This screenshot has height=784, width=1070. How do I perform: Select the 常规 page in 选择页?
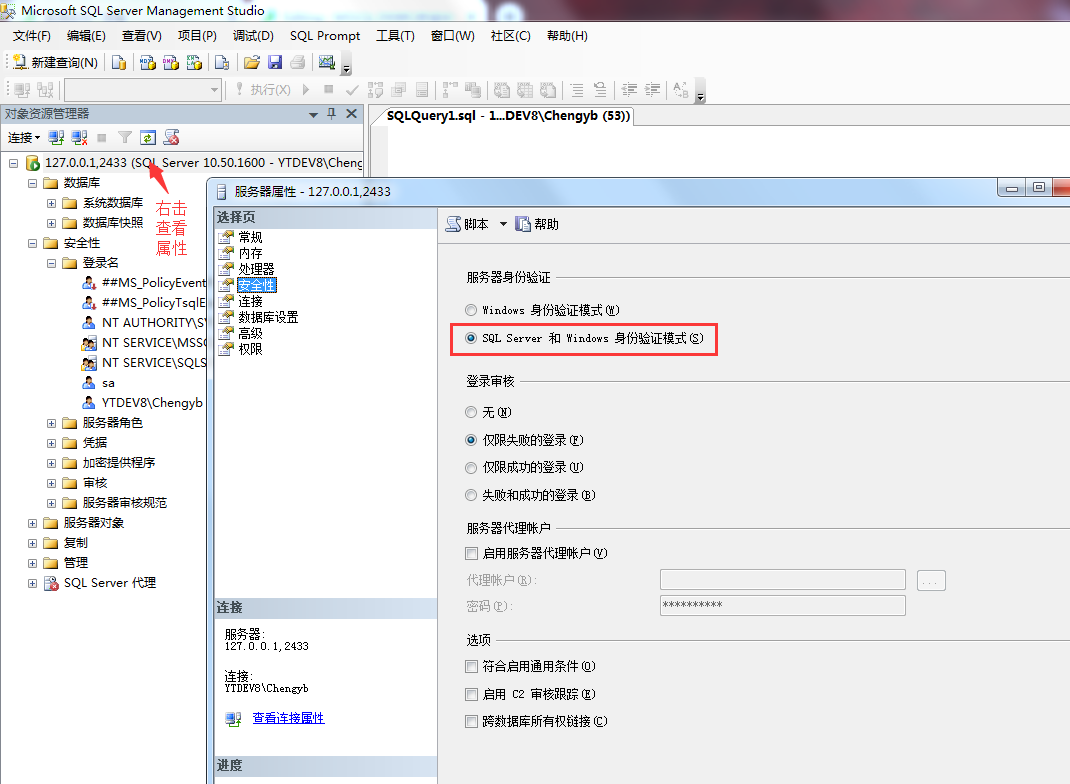tap(250, 237)
